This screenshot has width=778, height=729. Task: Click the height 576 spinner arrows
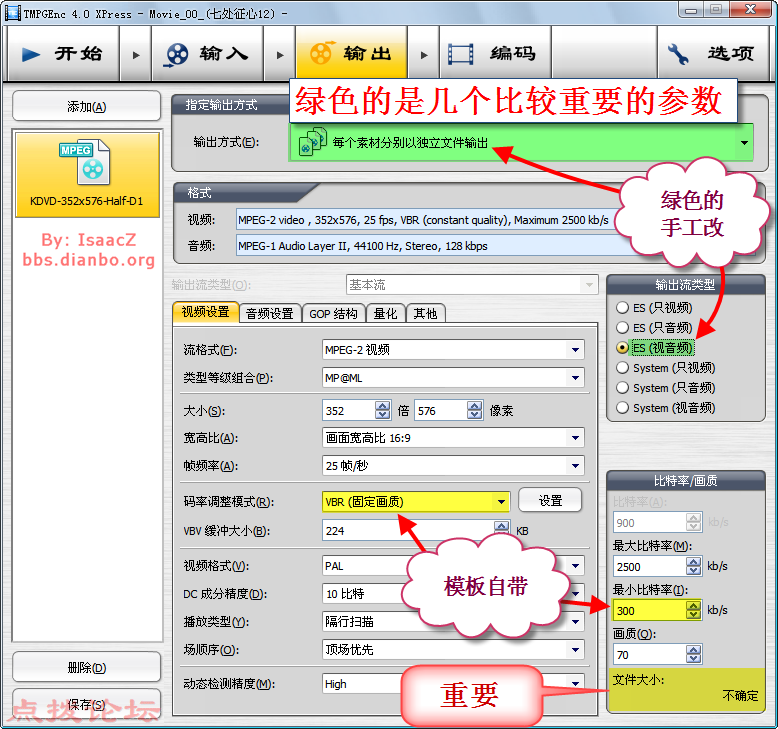click(x=475, y=410)
